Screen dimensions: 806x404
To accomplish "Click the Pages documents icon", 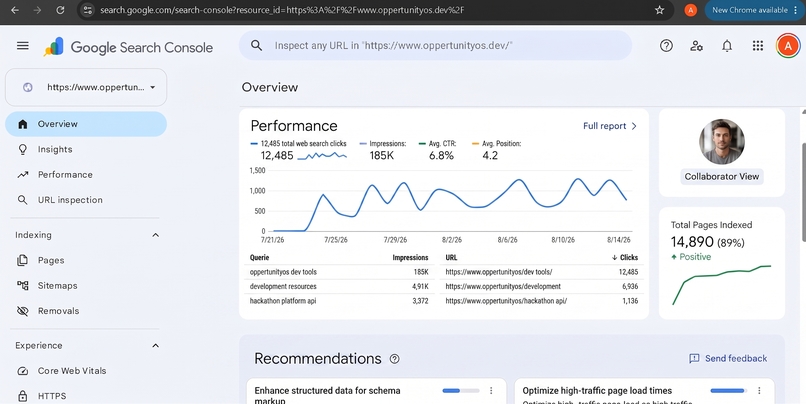I will (23, 261).
